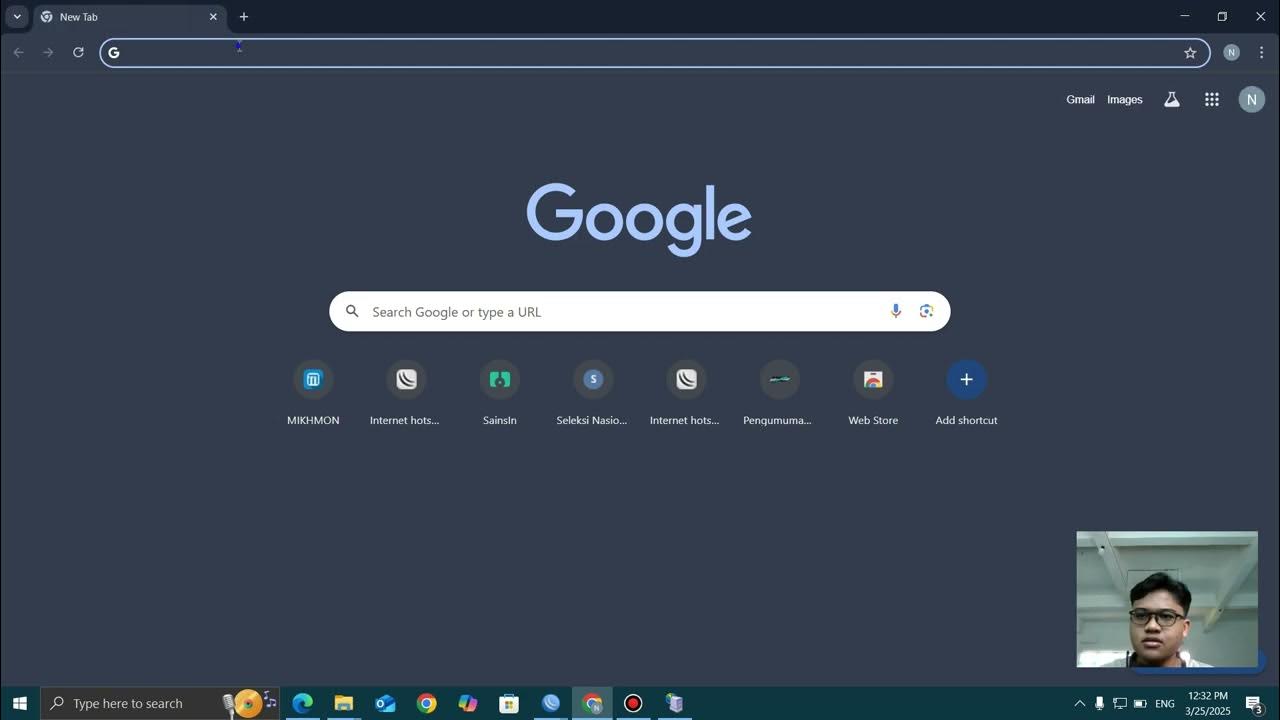This screenshot has width=1280, height=720.
Task: Click the Google search box
Action: (640, 311)
